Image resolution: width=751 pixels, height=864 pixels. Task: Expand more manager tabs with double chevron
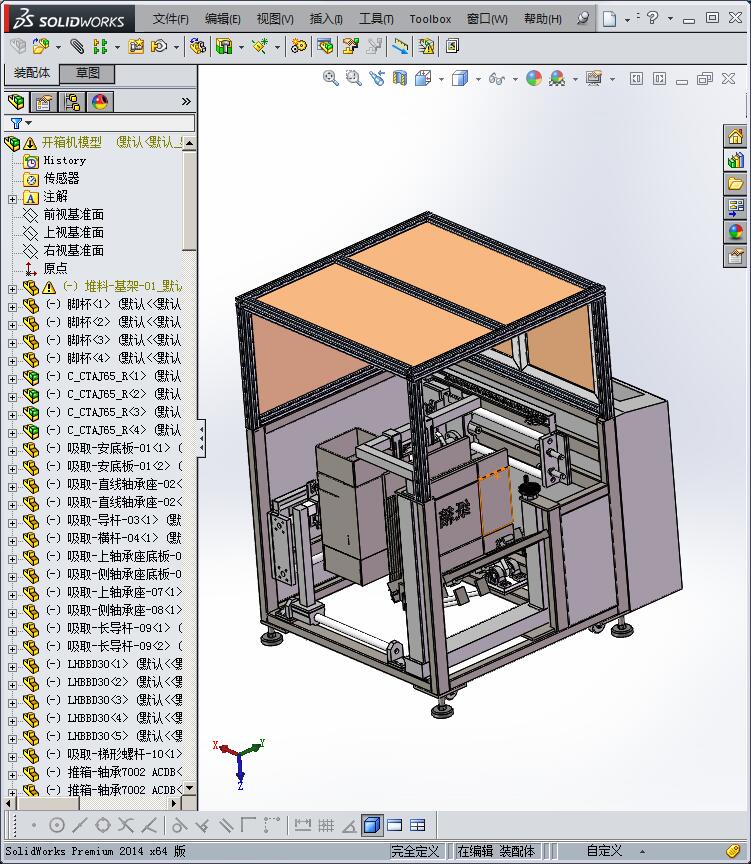[186, 101]
